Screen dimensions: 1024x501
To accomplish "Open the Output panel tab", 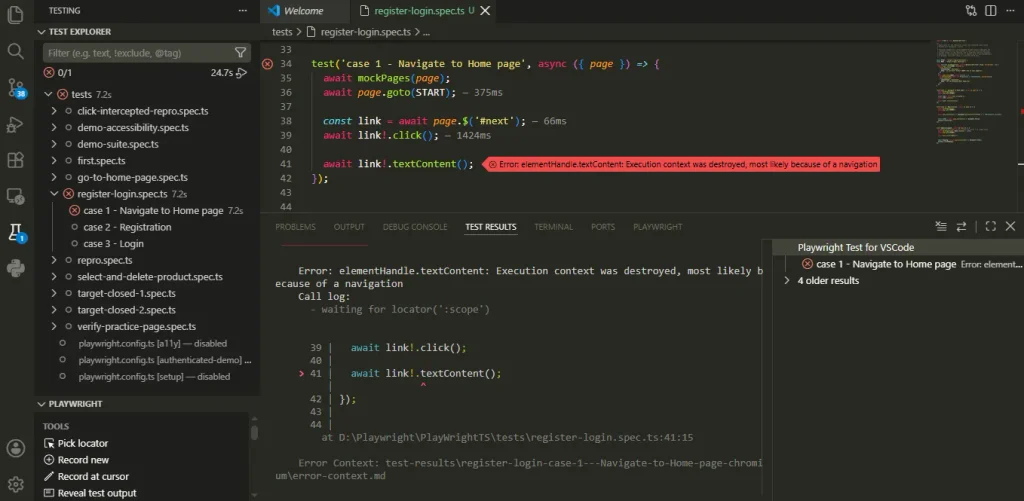I will pyautogui.click(x=349, y=227).
